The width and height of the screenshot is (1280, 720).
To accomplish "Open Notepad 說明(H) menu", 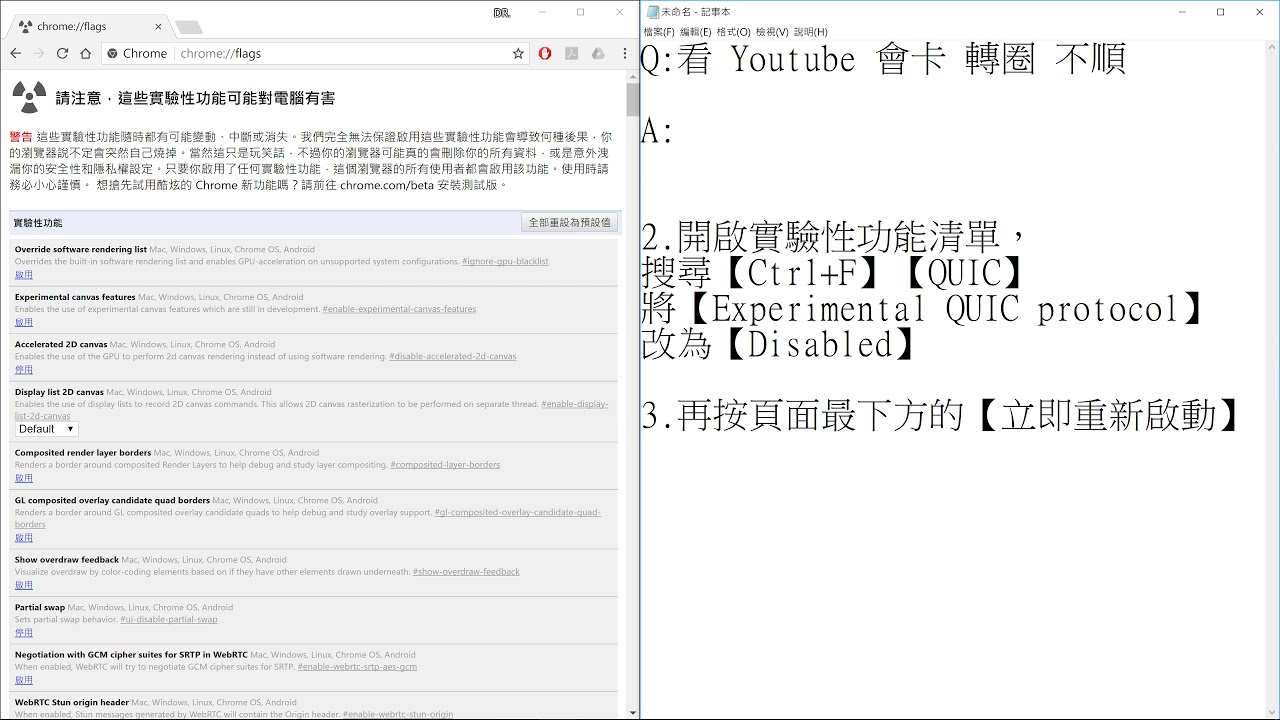I will 811,32.
